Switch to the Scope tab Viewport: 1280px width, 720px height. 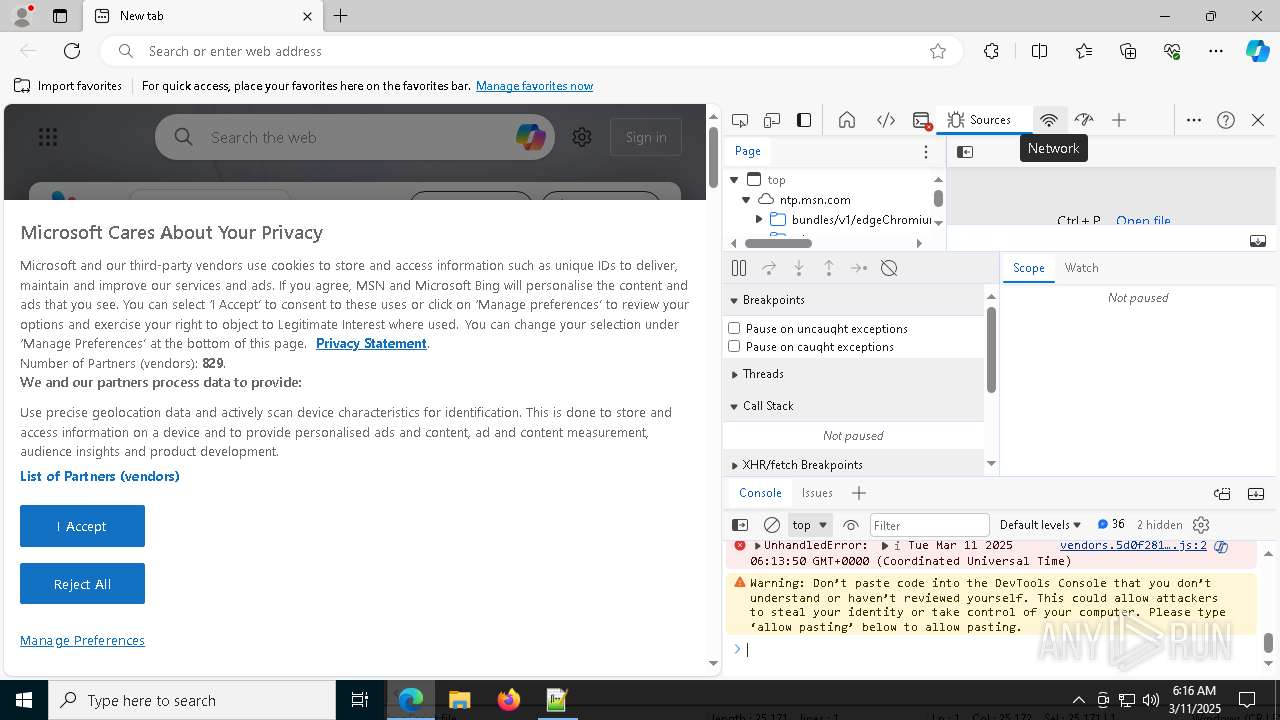1028,268
